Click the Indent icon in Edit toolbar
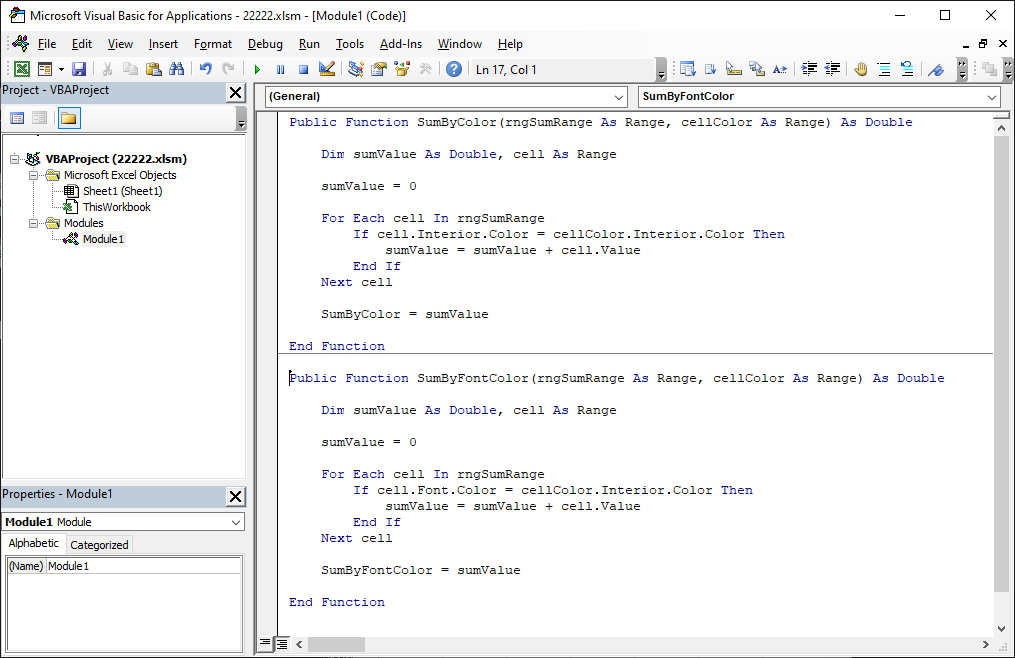 (810, 69)
